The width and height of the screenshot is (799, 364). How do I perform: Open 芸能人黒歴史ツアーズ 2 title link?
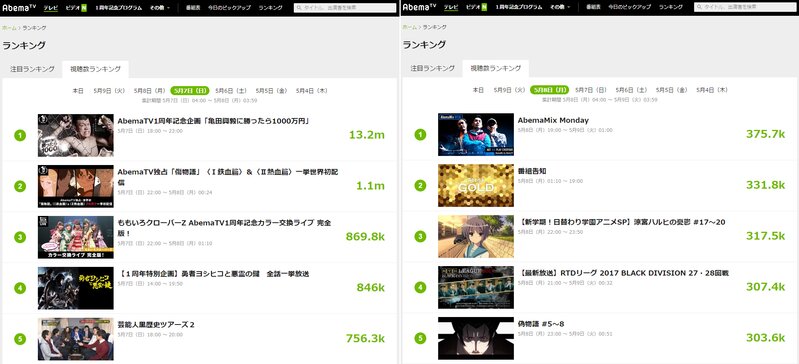pyautogui.click(x=156, y=325)
